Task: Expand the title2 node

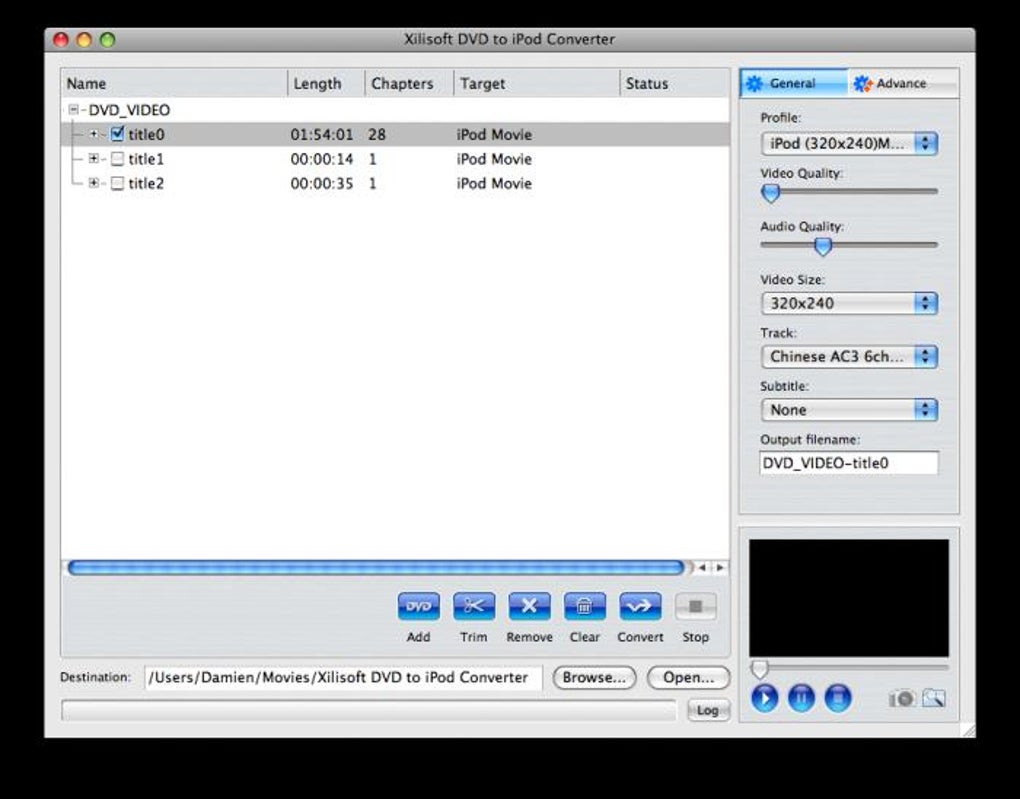Action: pos(94,183)
